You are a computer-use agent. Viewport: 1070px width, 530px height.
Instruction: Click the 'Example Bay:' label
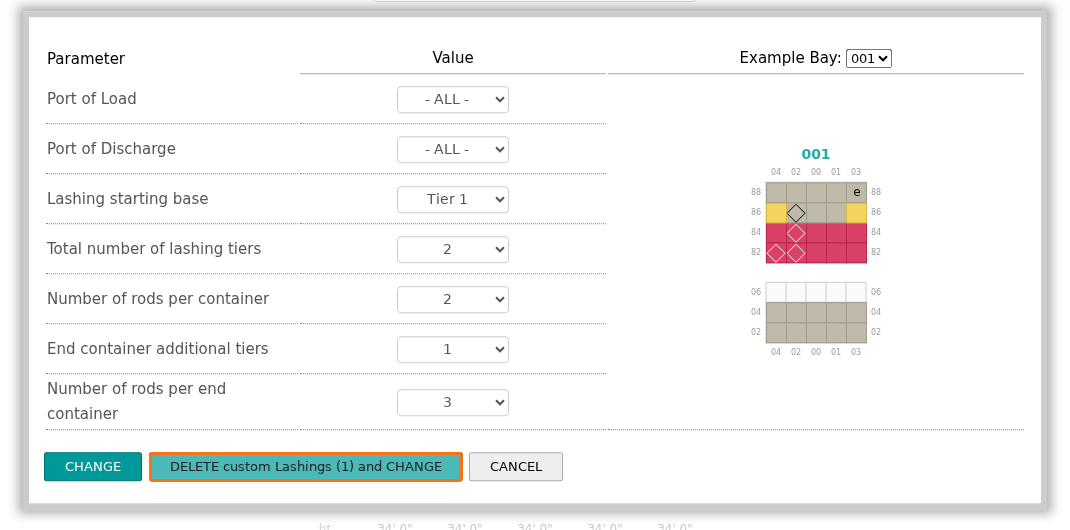point(790,59)
